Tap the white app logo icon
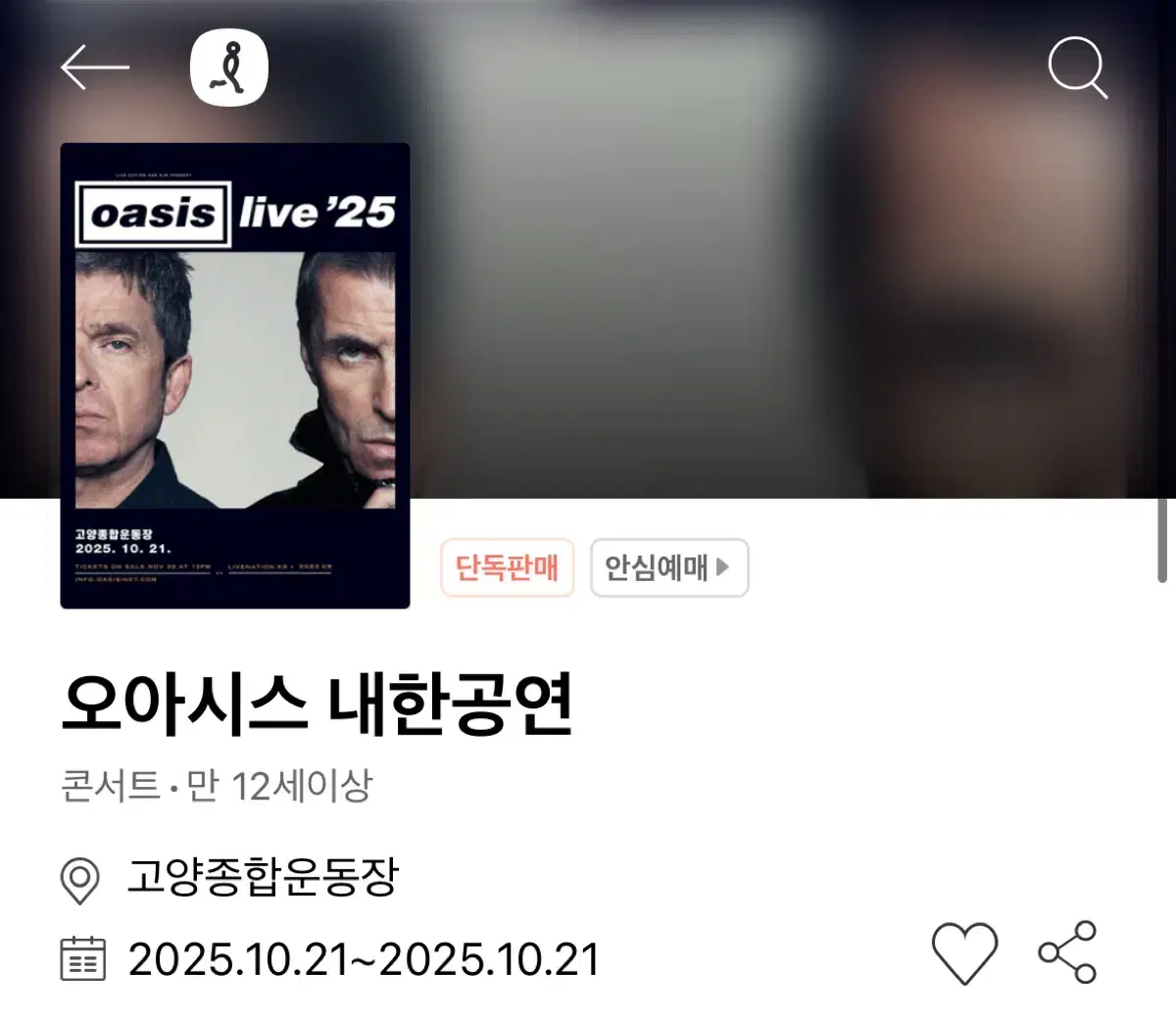 click(228, 68)
